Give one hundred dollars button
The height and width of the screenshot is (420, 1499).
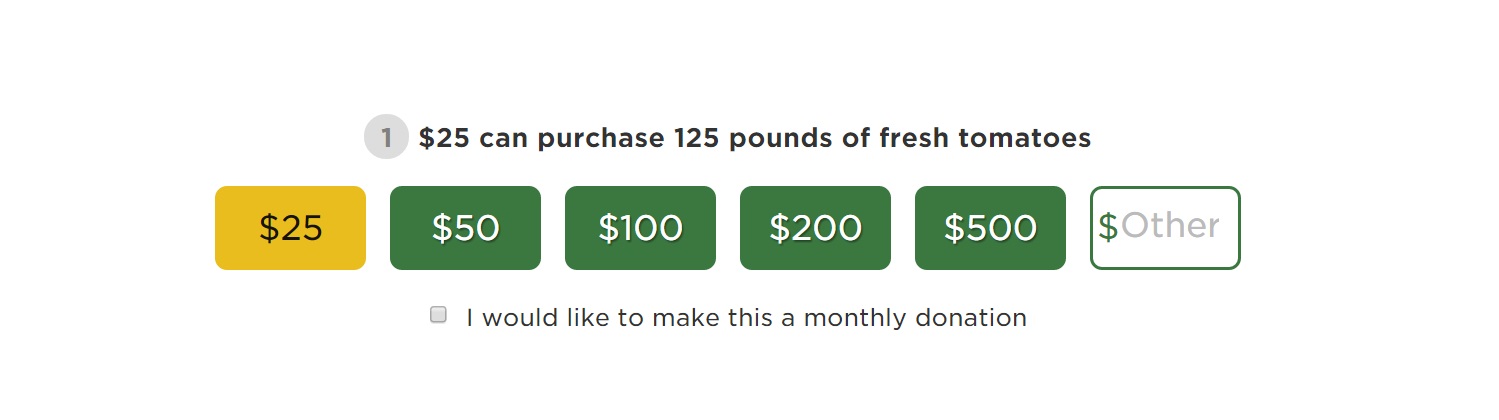click(640, 228)
